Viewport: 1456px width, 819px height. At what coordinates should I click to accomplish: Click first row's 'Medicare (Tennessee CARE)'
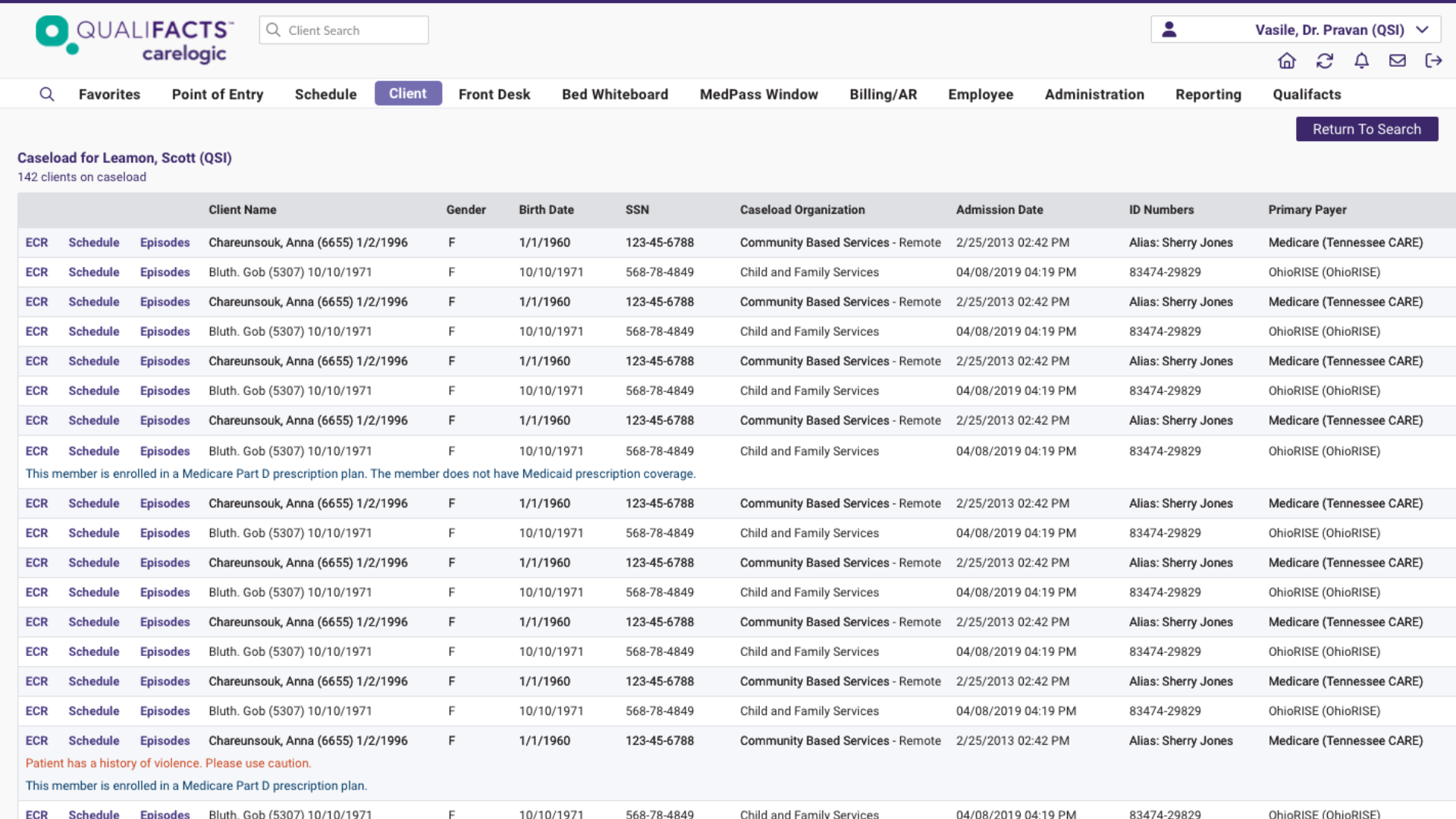(x=1345, y=243)
